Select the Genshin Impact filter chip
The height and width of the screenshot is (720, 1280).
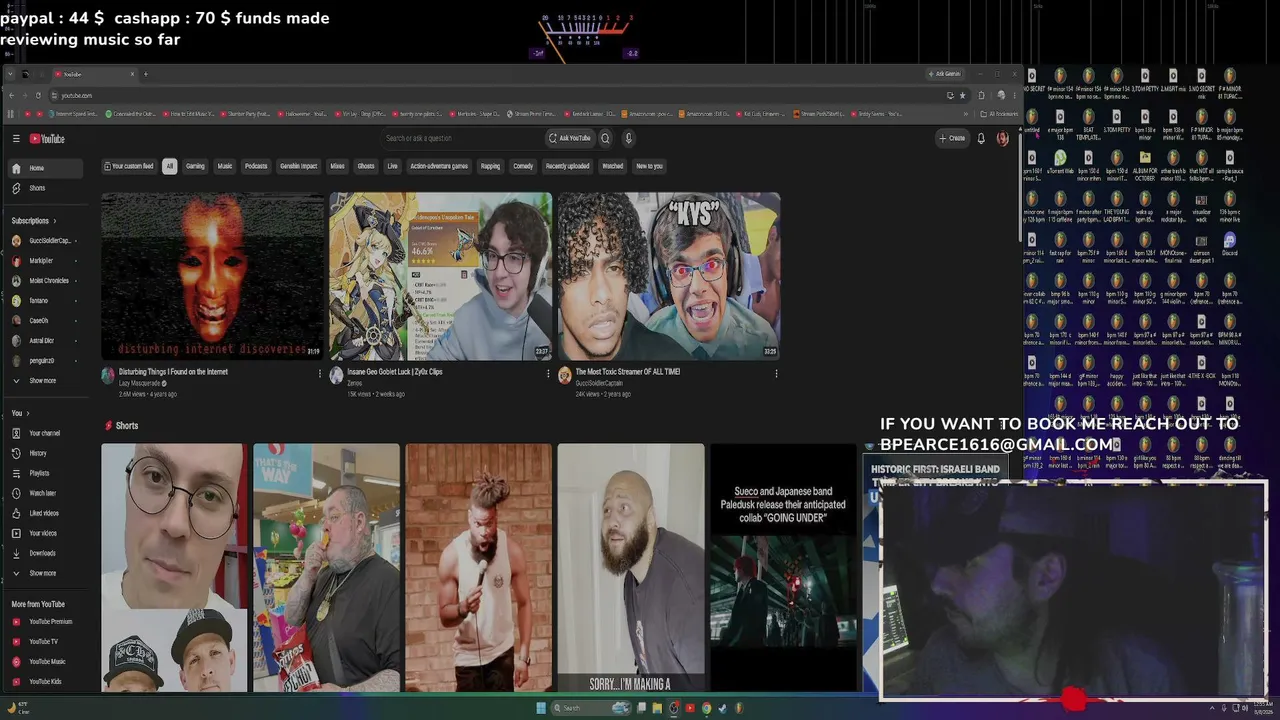(298, 166)
